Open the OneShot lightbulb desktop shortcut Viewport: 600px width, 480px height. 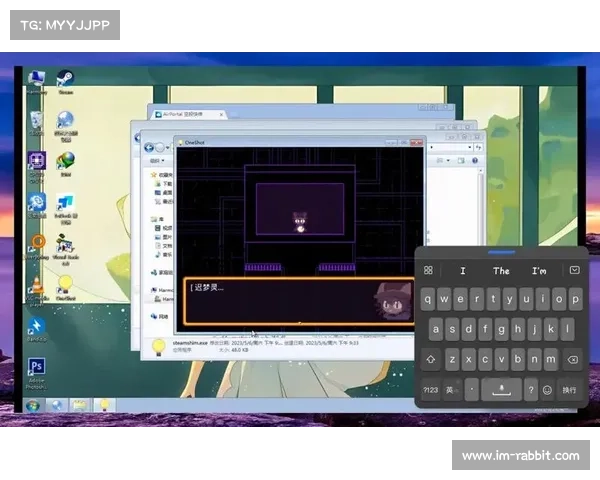(66, 284)
